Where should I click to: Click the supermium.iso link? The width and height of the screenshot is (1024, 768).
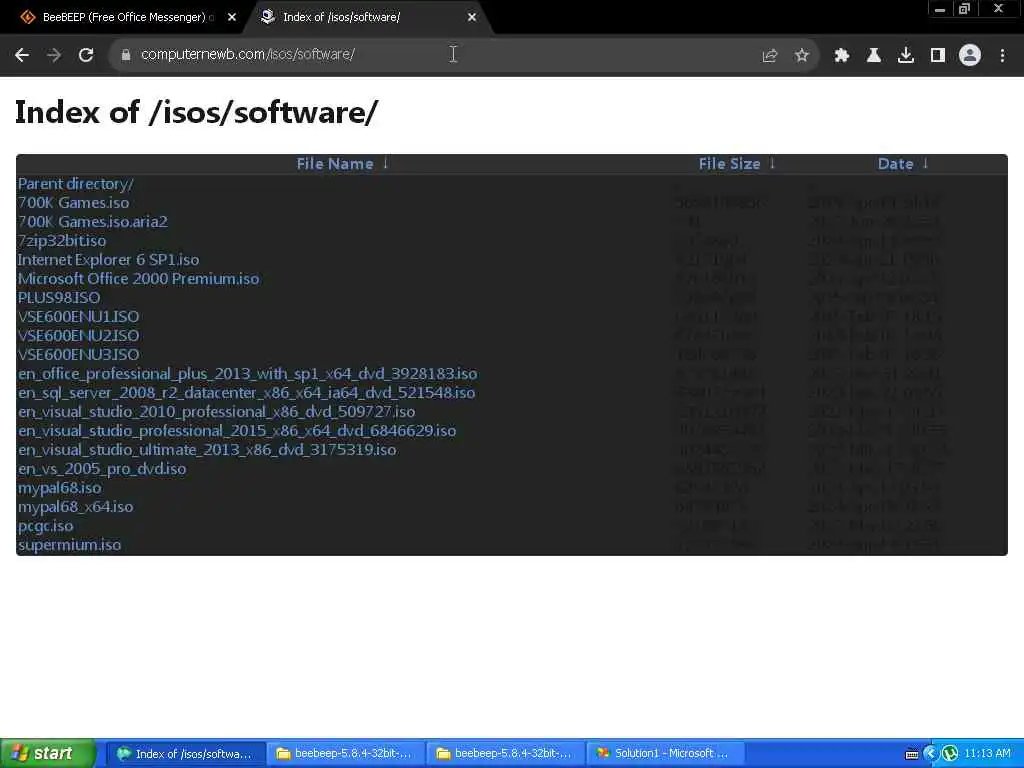69,545
